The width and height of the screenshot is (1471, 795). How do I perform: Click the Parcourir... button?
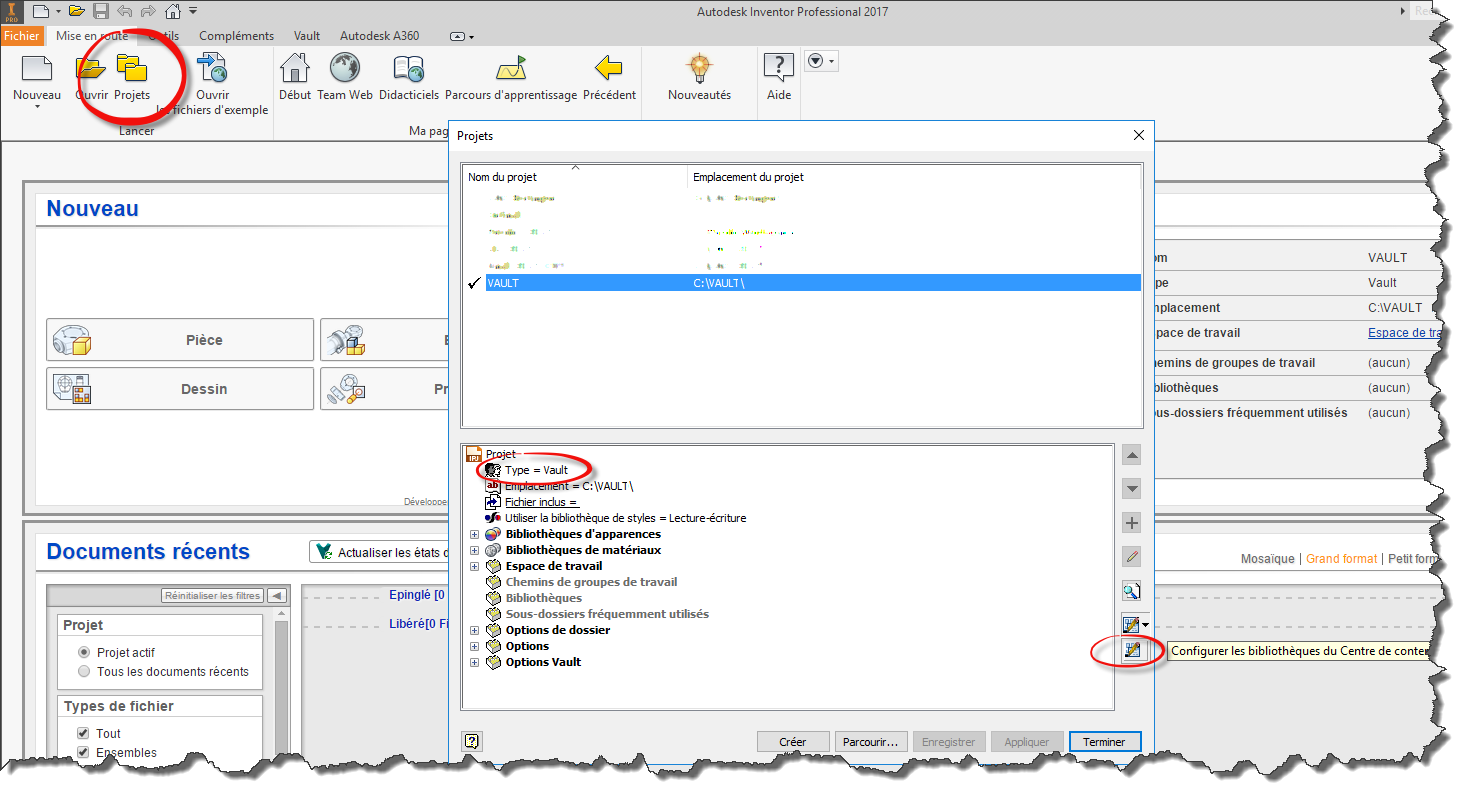(x=871, y=742)
